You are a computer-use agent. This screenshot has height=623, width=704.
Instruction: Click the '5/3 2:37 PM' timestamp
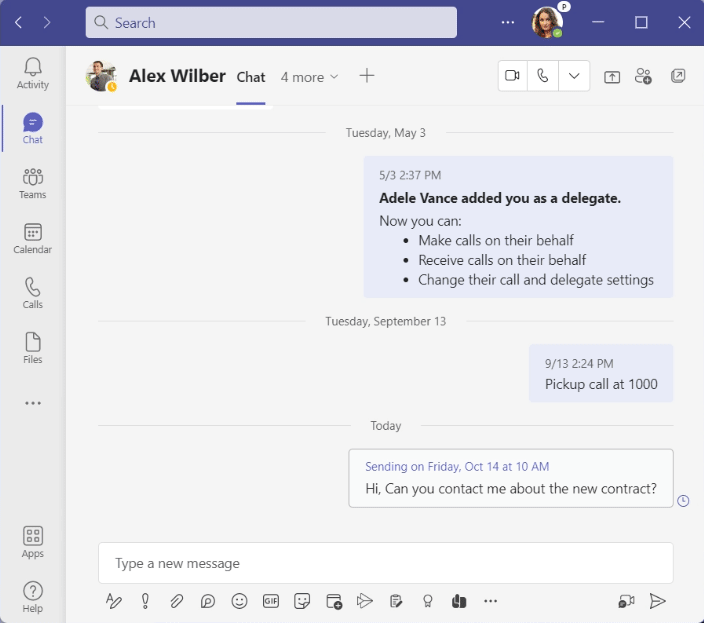coord(410,175)
